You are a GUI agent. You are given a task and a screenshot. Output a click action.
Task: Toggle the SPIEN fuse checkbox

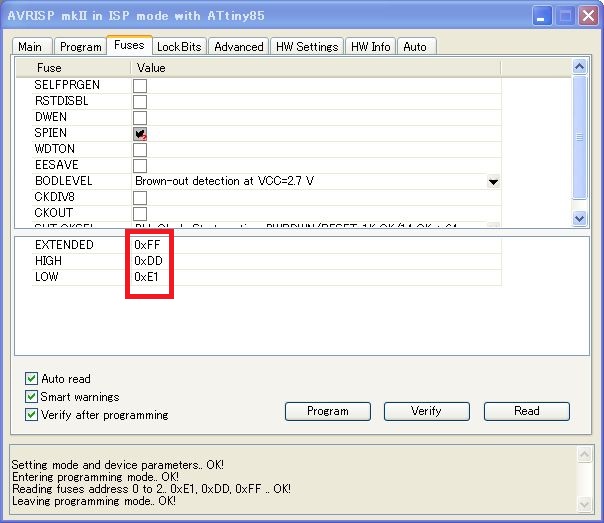click(140, 134)
